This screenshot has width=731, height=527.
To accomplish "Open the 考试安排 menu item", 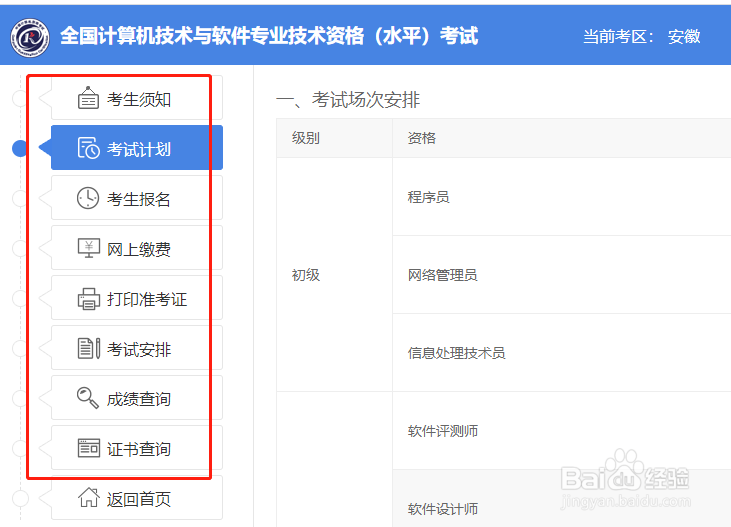I will point(137,348).
